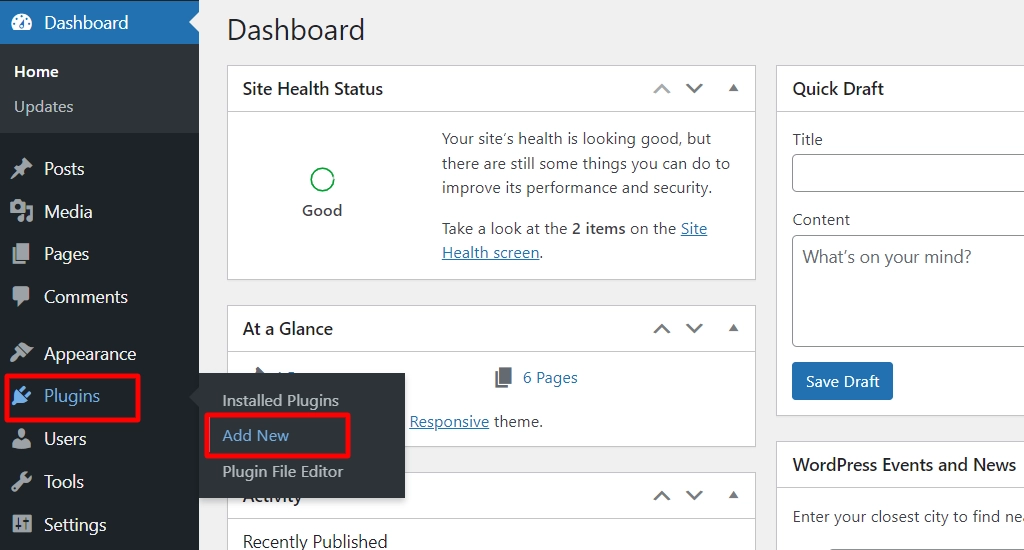Open Dashboard in the sidebar
The height and width of the screenshot is (550, 1024).
(99, 22)
